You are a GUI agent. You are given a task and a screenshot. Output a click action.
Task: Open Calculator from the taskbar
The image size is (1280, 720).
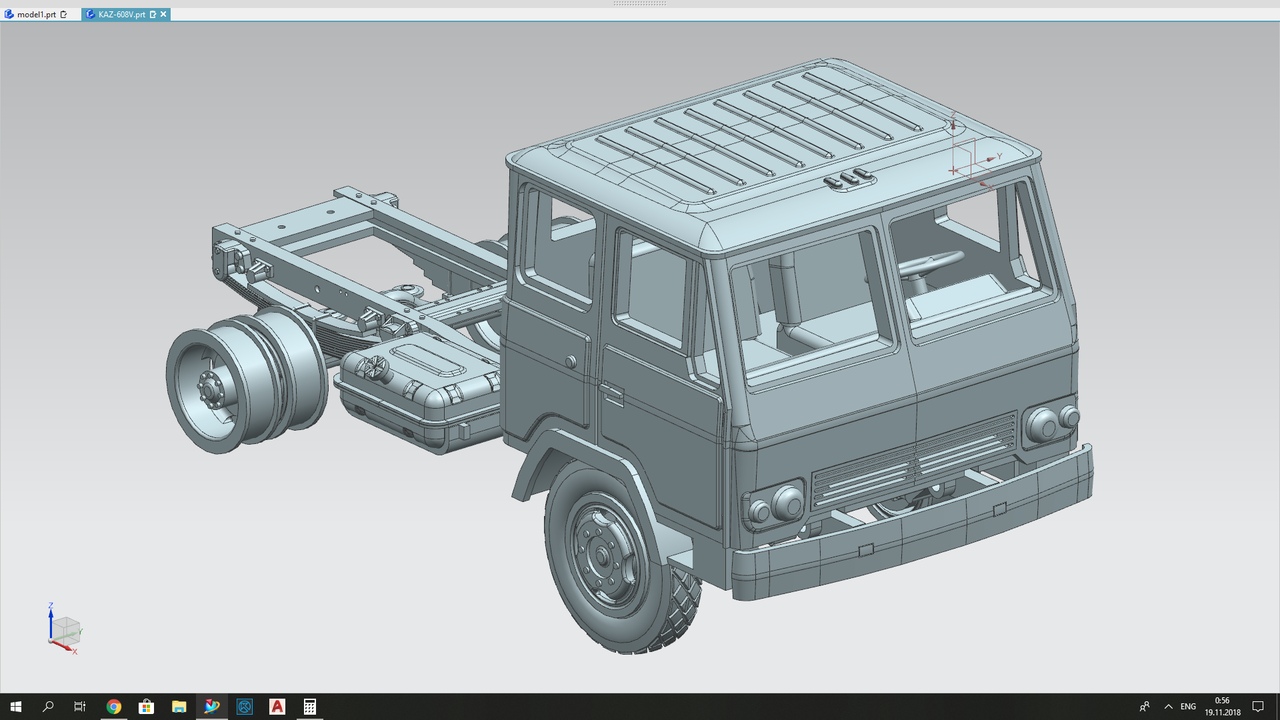(x=310, y=706)
